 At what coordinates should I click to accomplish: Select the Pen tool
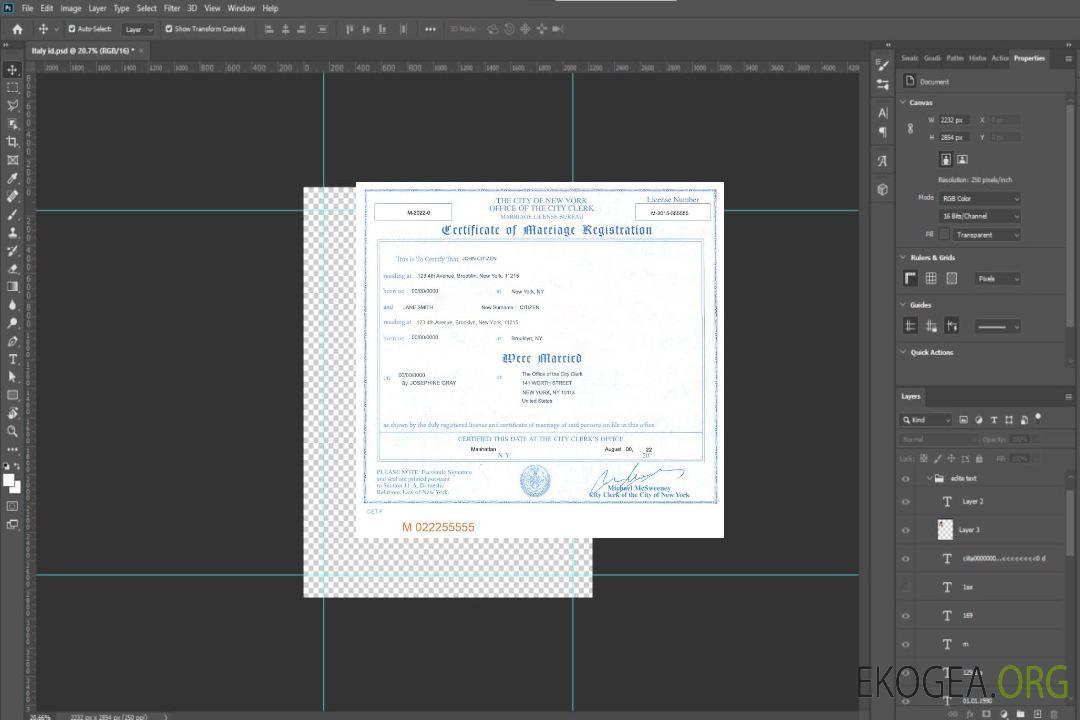tap(12, 341)
